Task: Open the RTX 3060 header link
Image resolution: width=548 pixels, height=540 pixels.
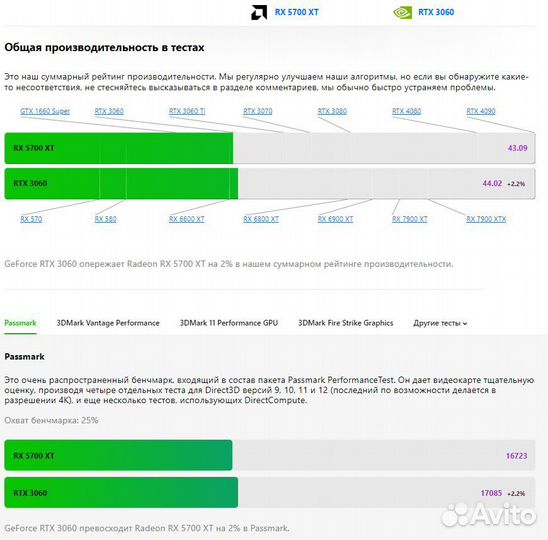Action: click(436, 12)
